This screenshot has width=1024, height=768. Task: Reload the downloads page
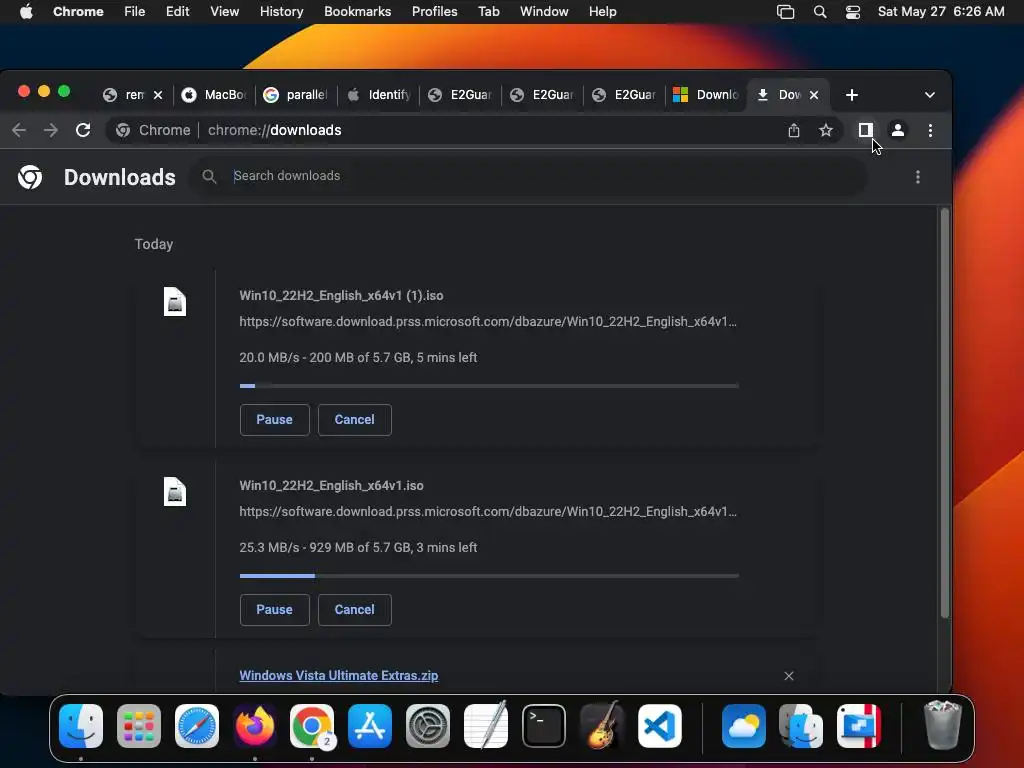(83, 130)
